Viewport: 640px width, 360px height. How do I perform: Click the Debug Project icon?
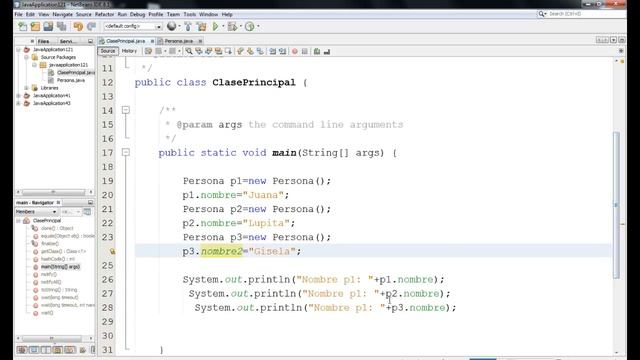click(232, 27)
